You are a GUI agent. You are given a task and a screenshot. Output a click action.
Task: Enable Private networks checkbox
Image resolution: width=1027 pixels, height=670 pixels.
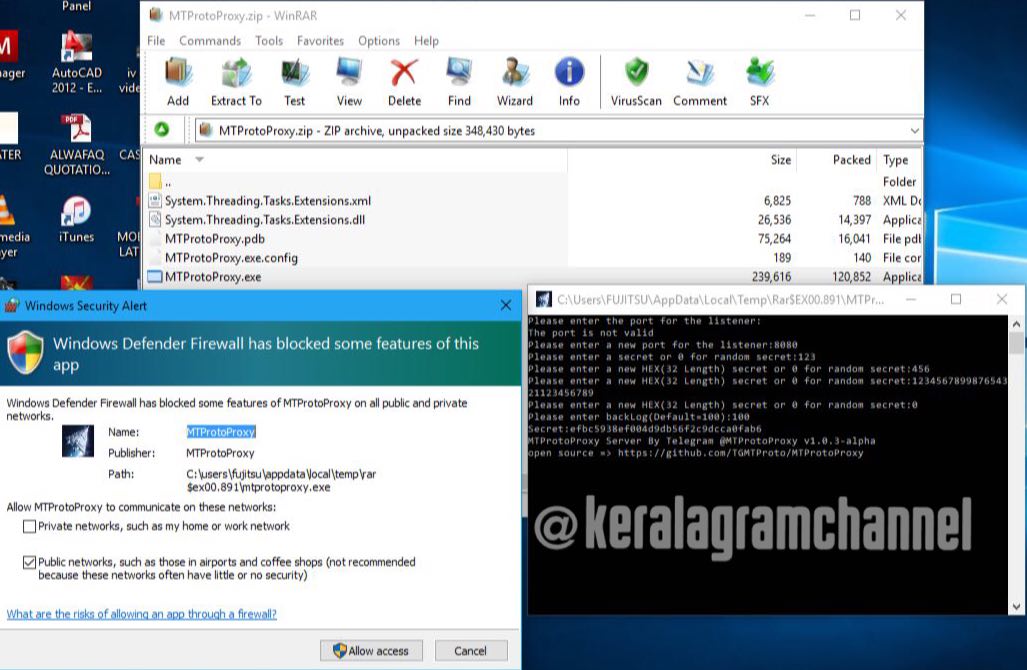click(29, 527)
